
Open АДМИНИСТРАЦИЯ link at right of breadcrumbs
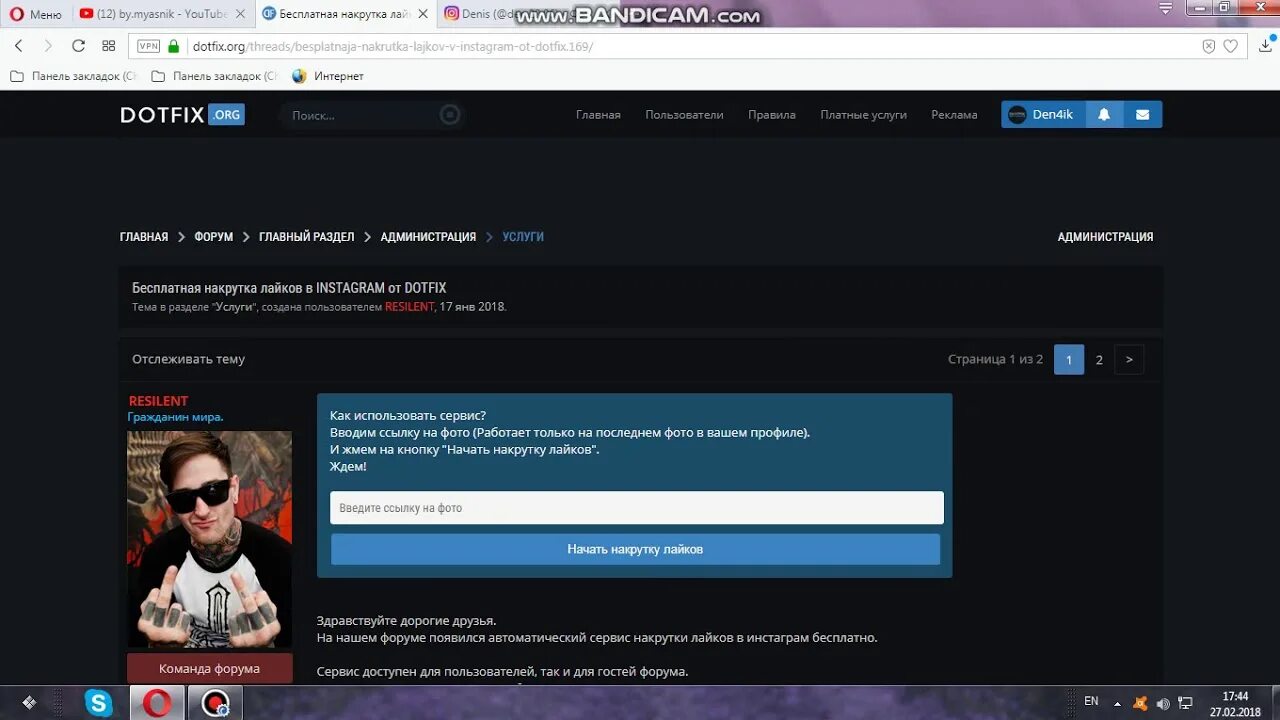(1105, 237)
